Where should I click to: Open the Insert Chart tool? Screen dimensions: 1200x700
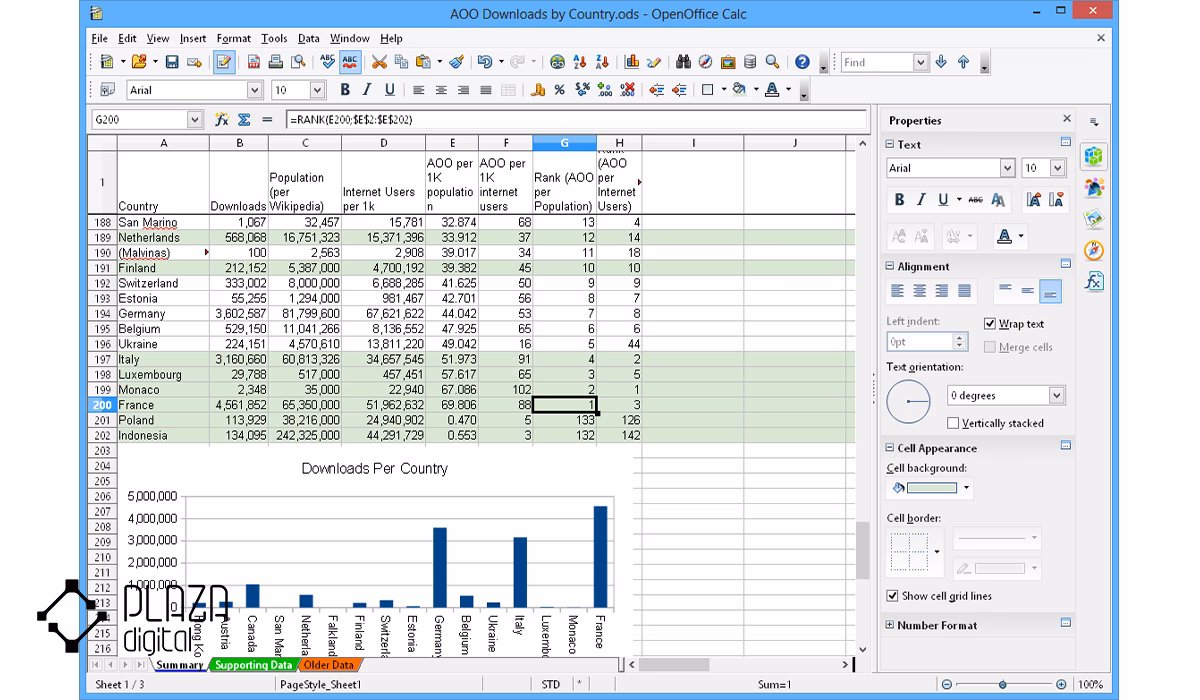(x=632, y=62)
